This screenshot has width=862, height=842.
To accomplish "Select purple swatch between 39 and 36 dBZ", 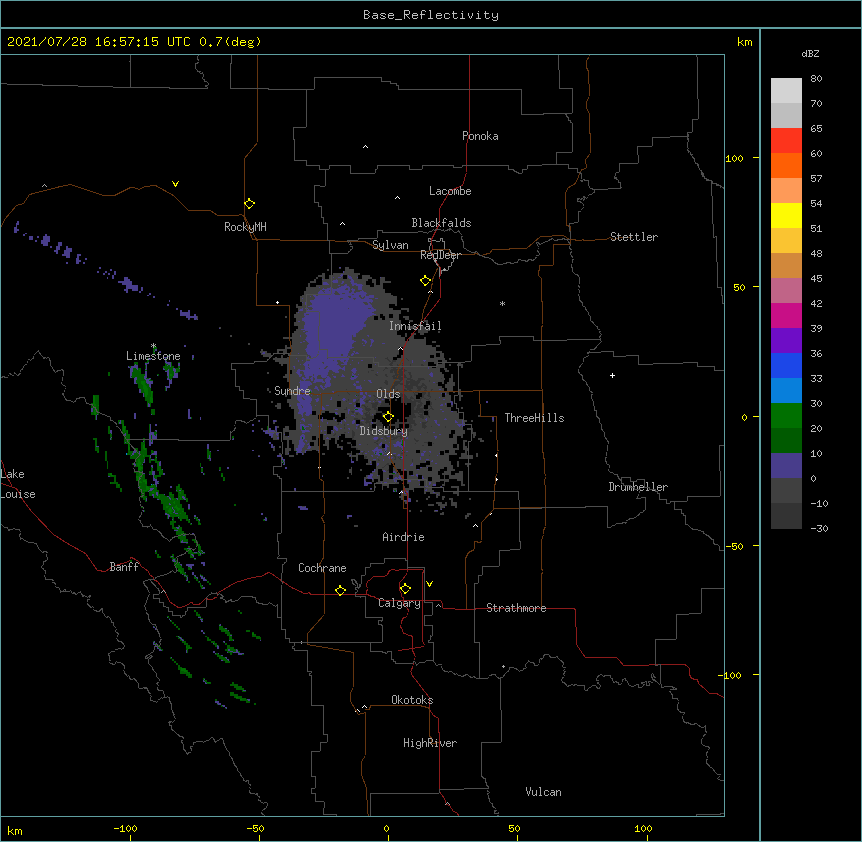I will (x=786, y=341).
